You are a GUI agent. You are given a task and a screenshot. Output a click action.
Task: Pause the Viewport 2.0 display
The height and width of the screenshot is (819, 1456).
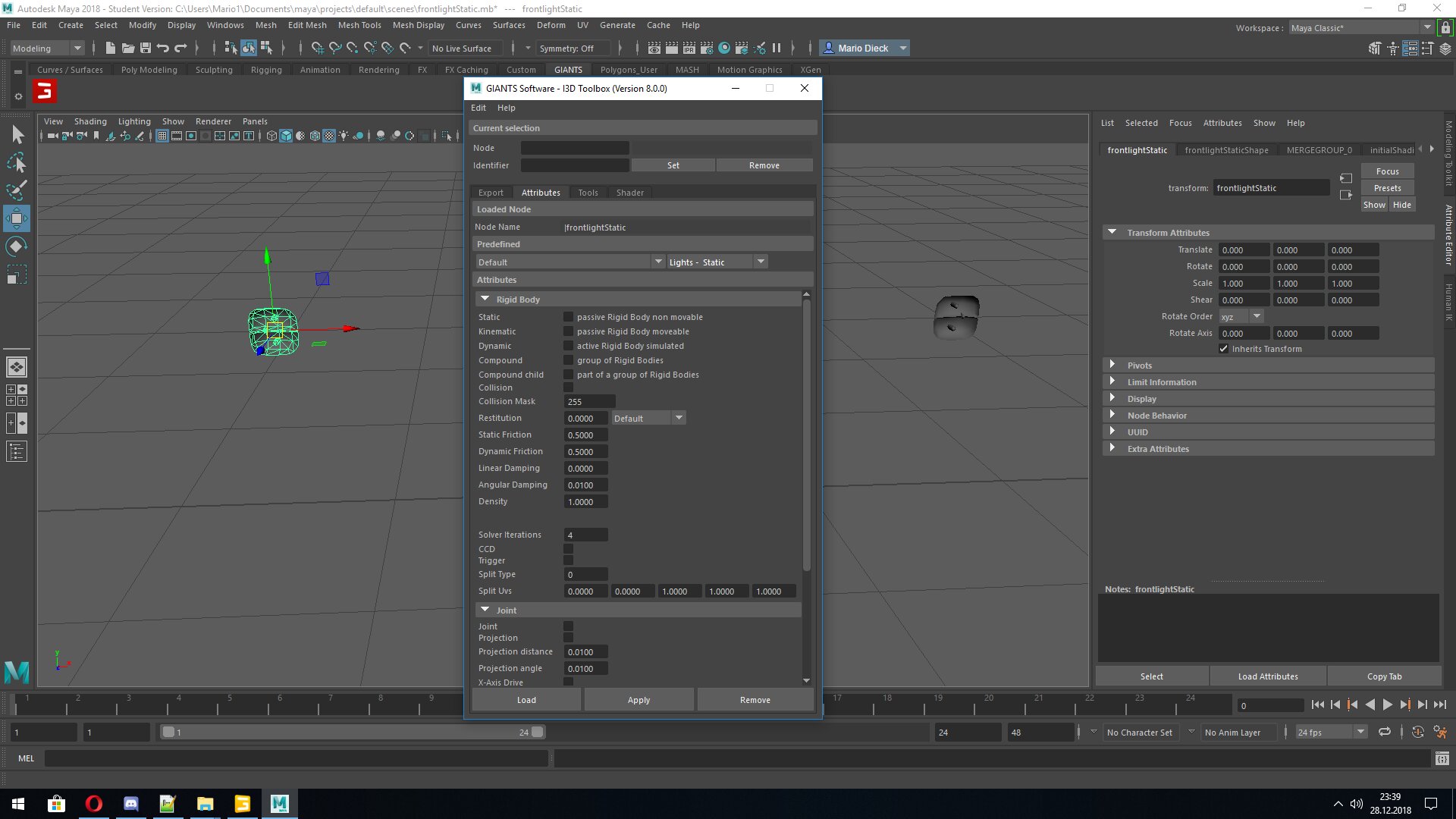click(777, 48)
